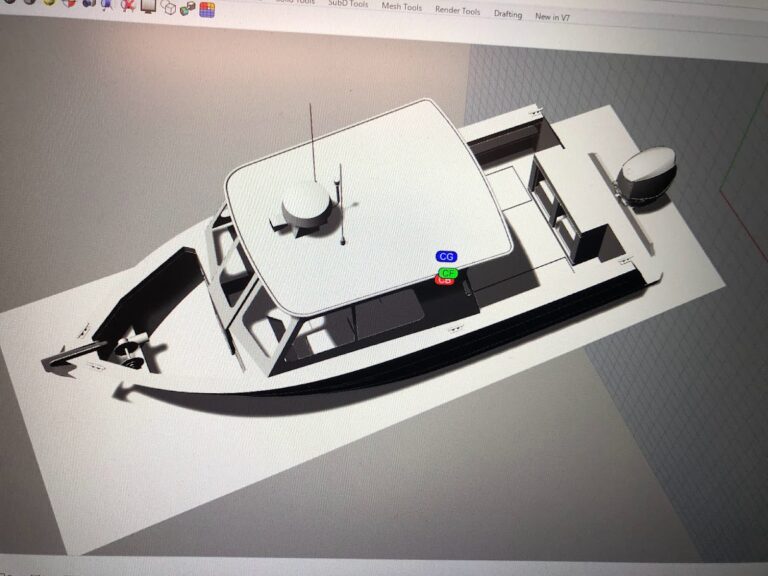Viewport: 768px width, 576px height.
Task: Open the New in V7 tab
Action: pos(552,17)
